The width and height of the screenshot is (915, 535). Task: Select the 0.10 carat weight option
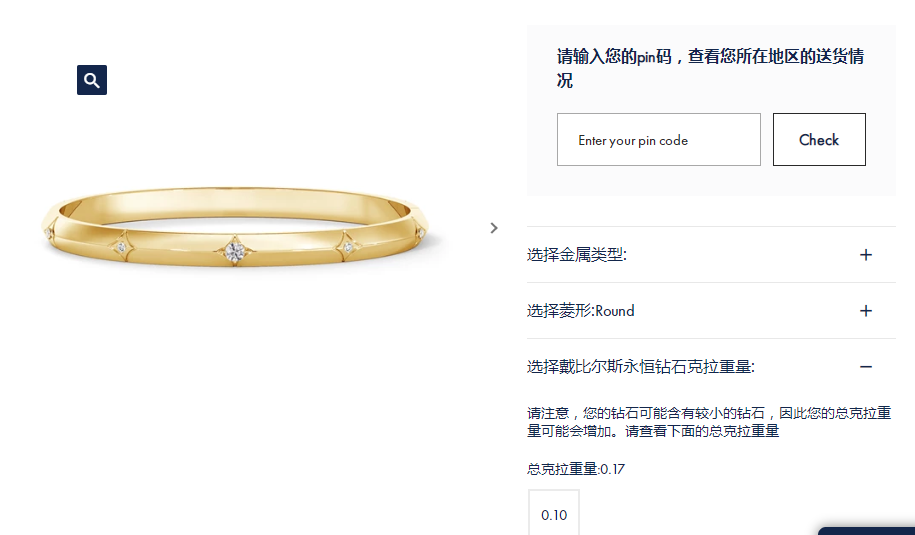(554, 512)
